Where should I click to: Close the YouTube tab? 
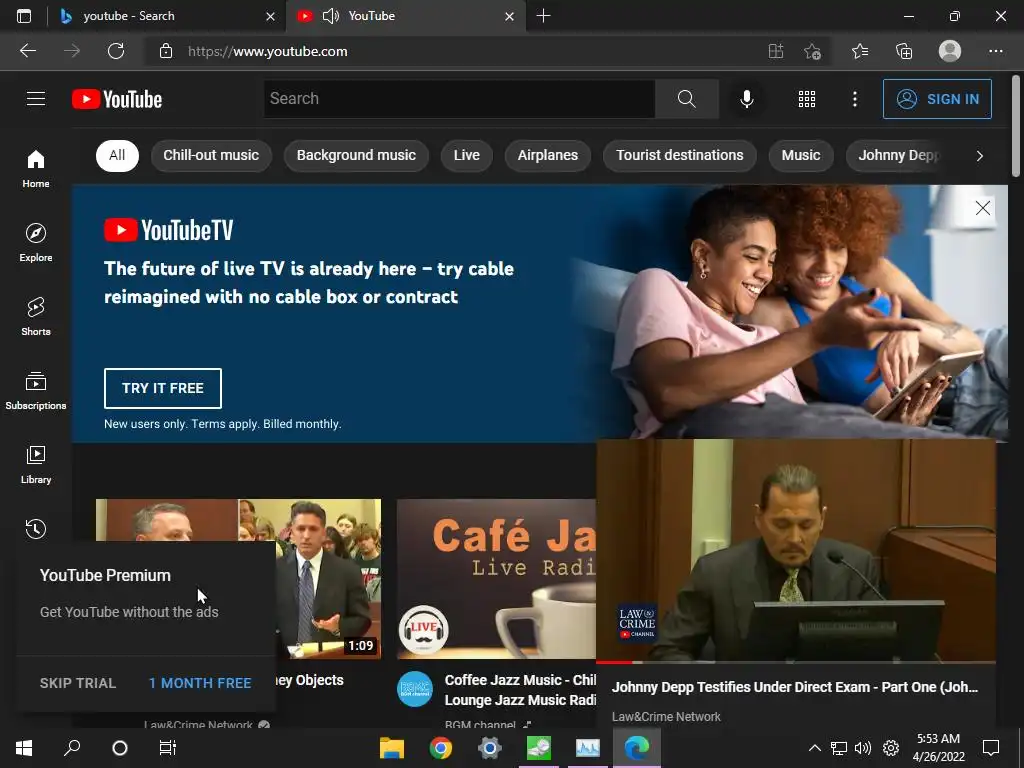(509, 16)
